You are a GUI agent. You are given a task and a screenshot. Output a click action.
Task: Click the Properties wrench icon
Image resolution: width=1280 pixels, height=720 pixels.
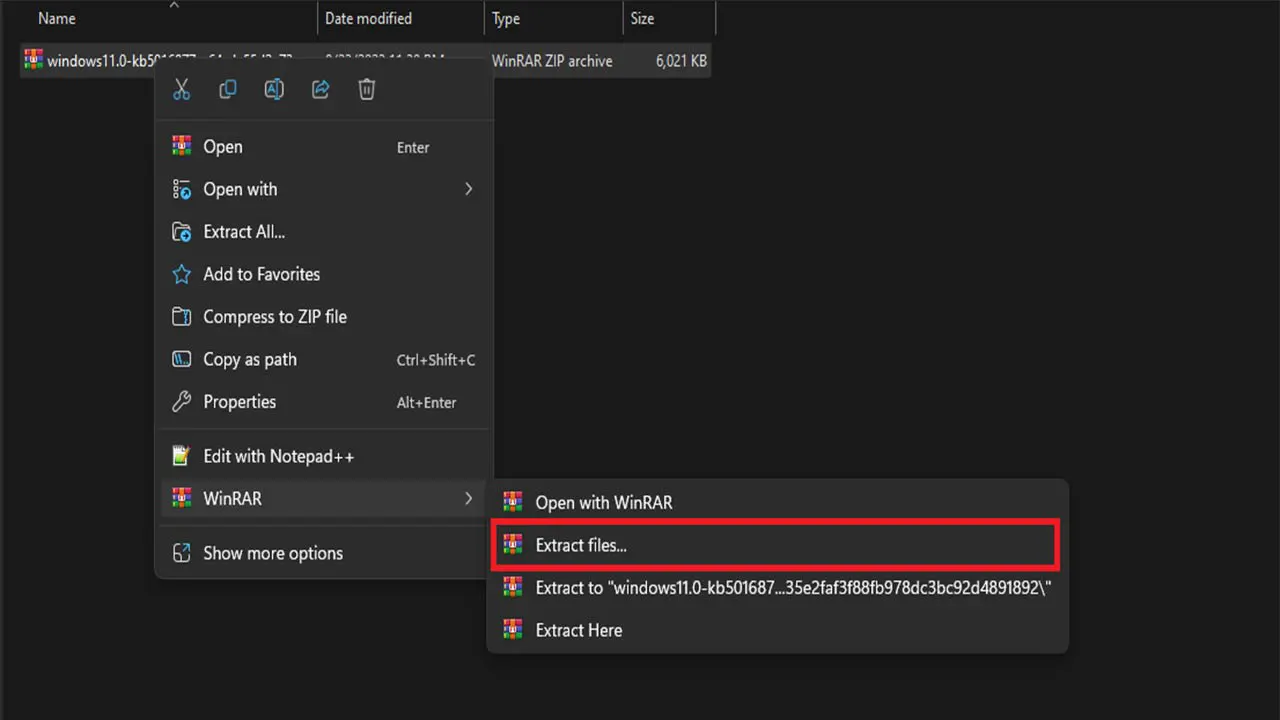point(181,402)
